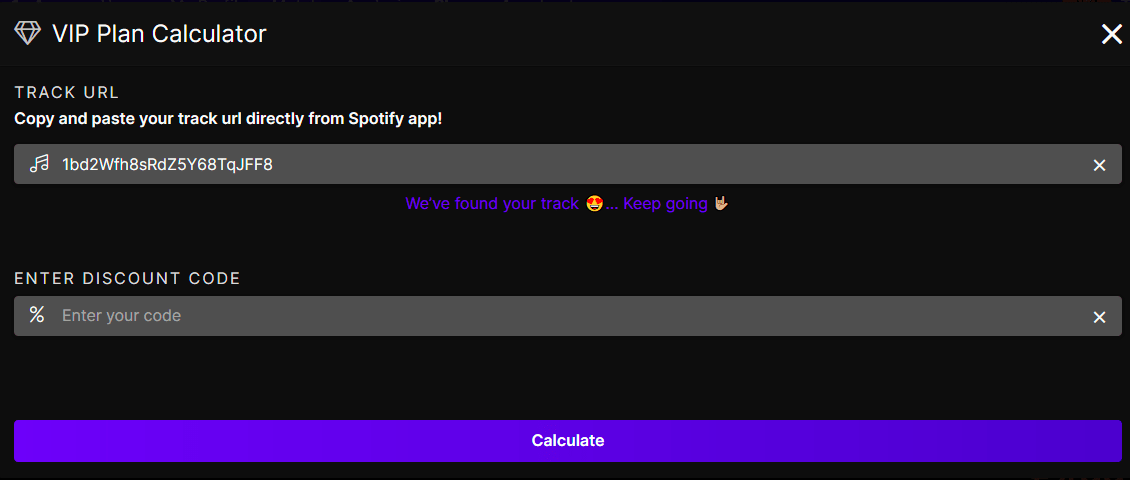
Task: Click the track ID text 1bd2Wfh8sRdZ5Y68TqJFF8
Action: tap(167, 164)
